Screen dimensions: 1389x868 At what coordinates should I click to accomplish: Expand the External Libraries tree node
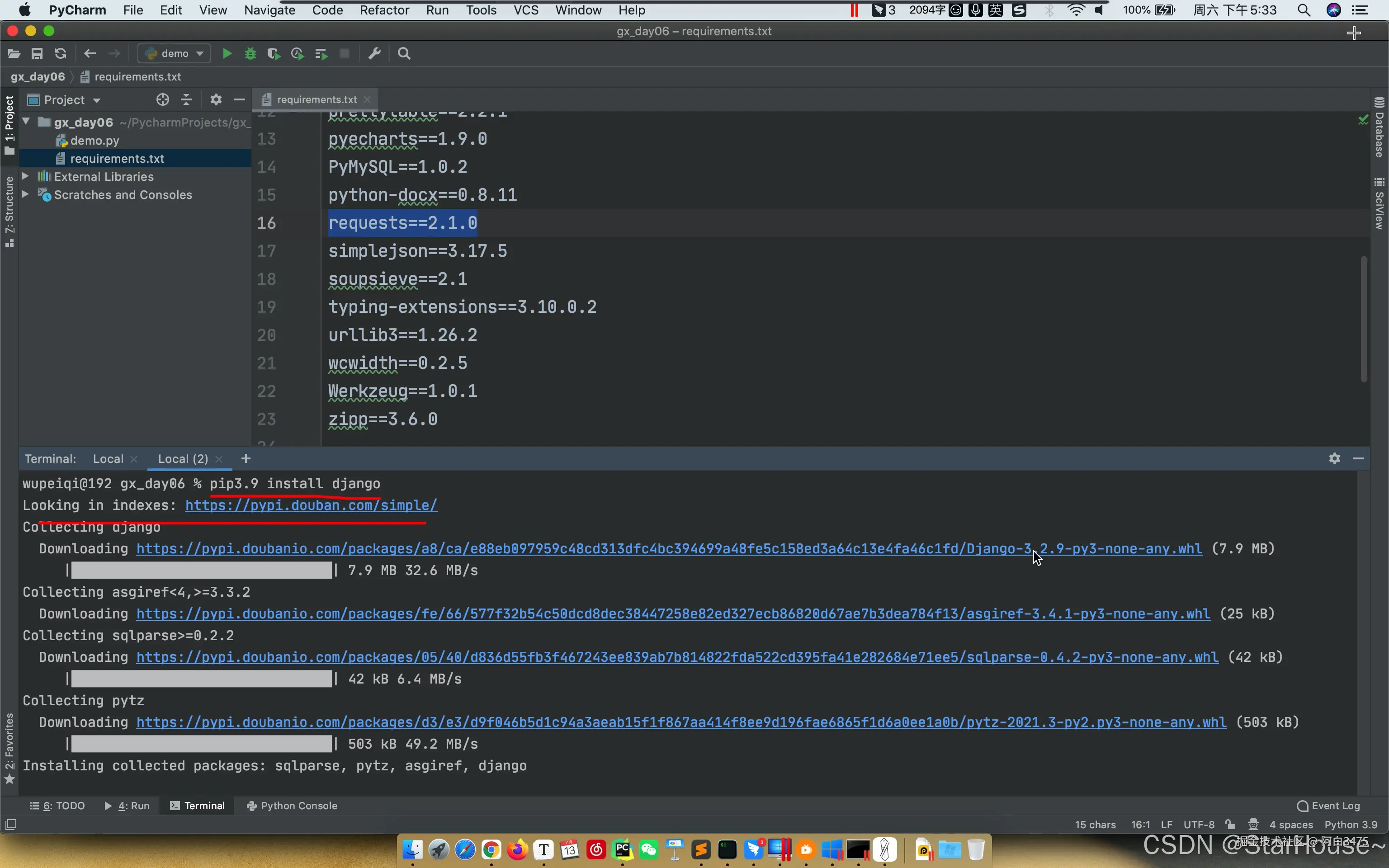point(25,176)
